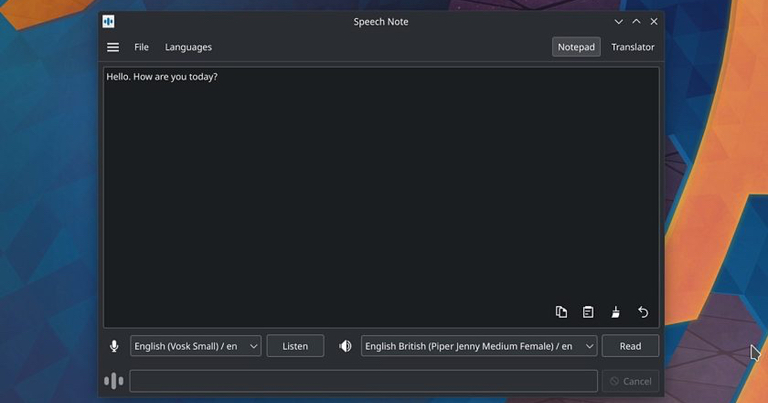This screenshot has height=403, width=768.
Task: Click the speaker icon beside voice model
Action: (x=345, y=346)
